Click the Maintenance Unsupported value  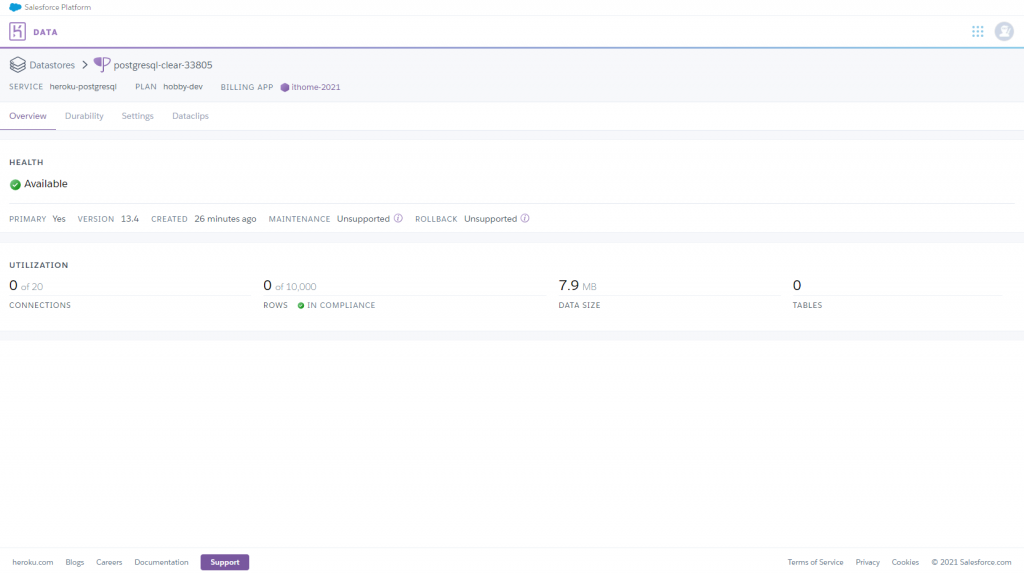363,219
